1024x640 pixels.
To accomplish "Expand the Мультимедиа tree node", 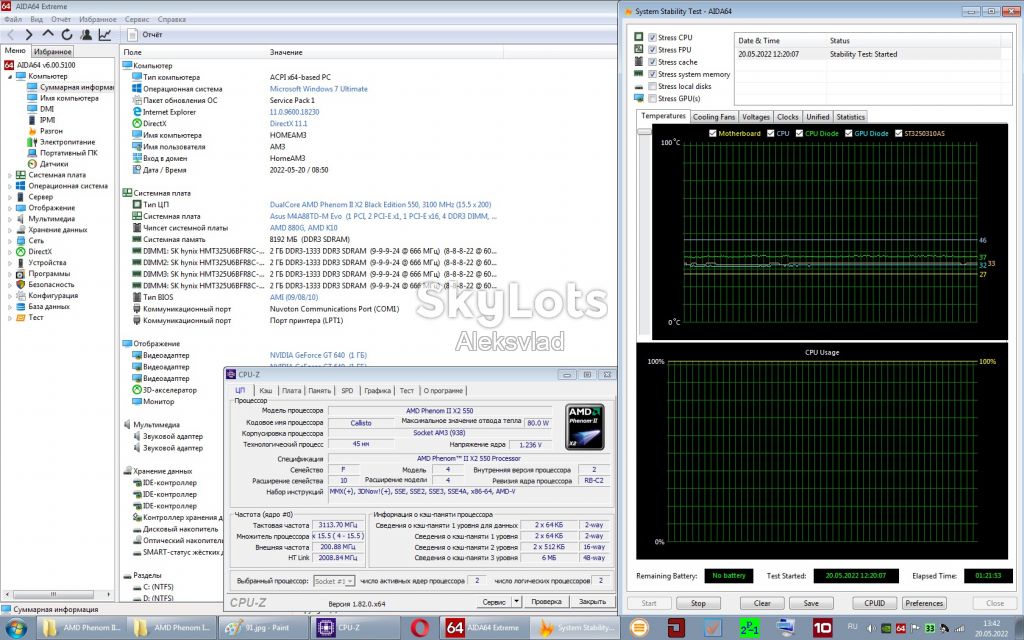I will click(x=10, y=219).
